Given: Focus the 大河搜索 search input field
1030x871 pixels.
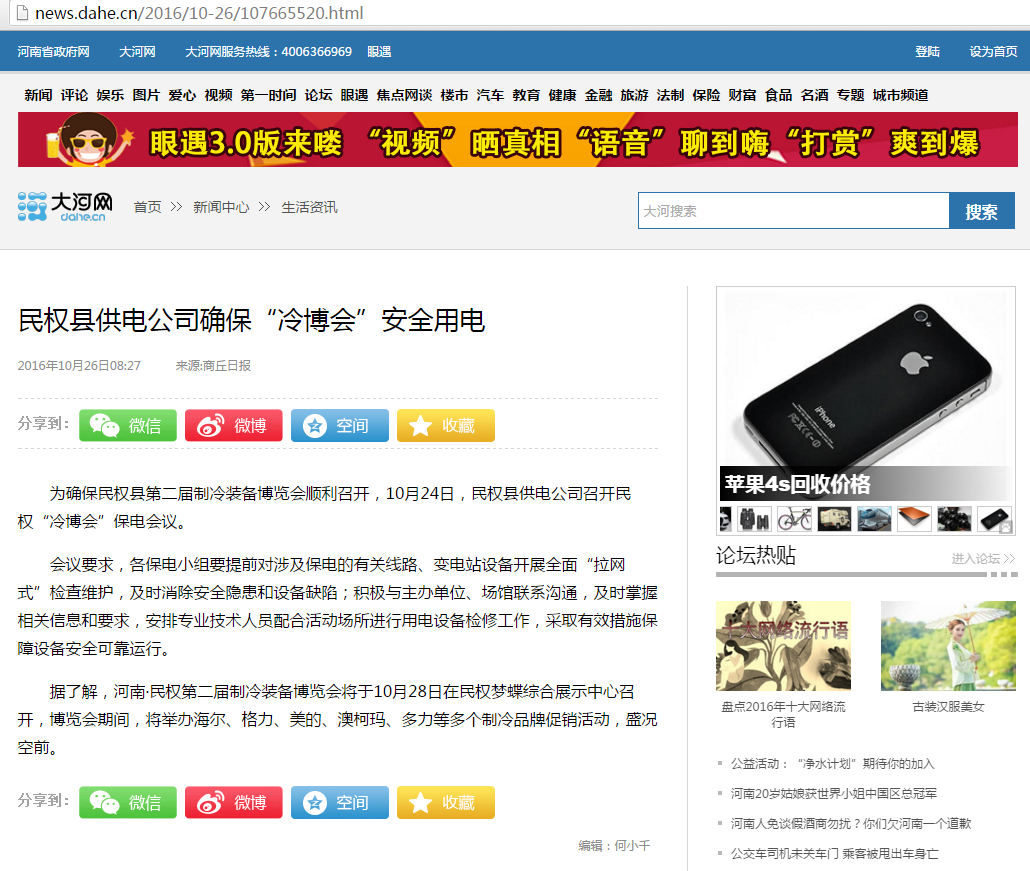Looking at the screenshot, I should (x=794, y=211).
